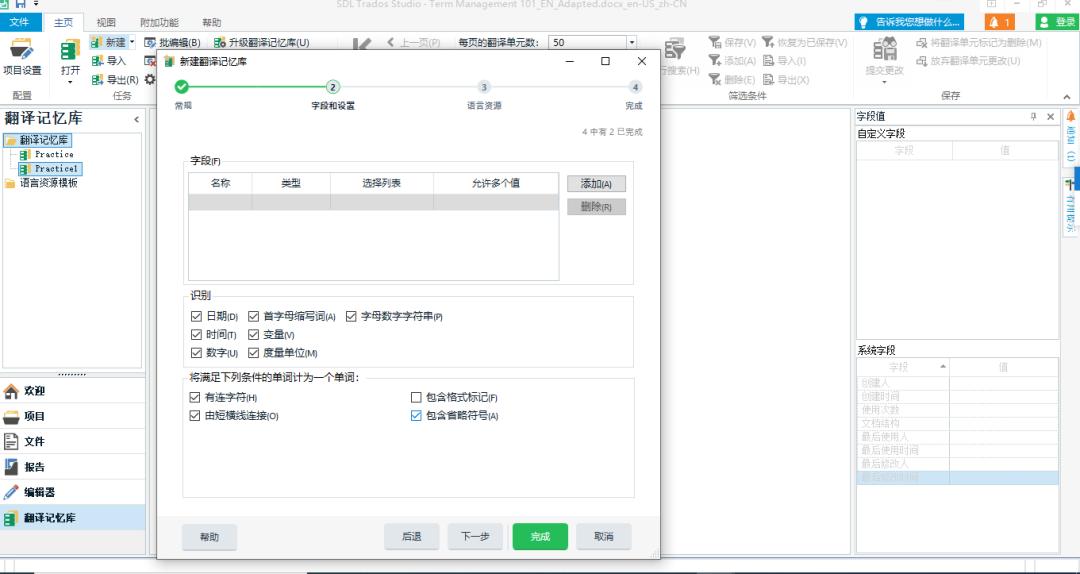Click 导出(X) in the 筛选条件 group
Image resolution: width=1080 pixels, height=574 pixels.
786,79
